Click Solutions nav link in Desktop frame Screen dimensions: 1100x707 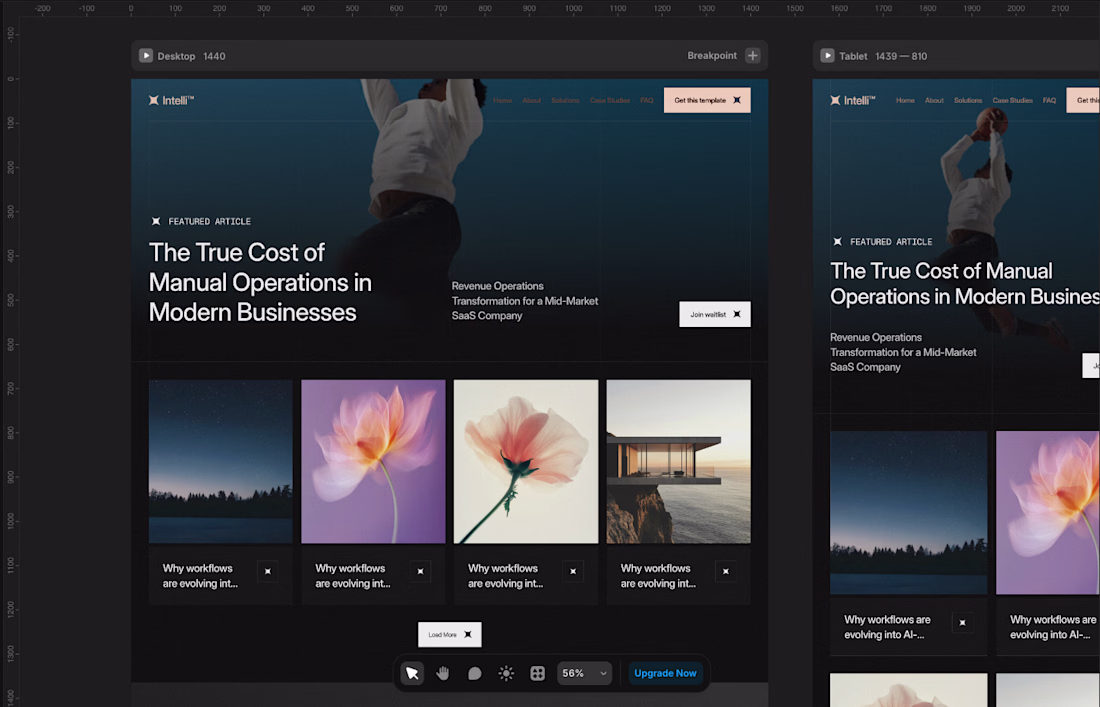[565, 100]
